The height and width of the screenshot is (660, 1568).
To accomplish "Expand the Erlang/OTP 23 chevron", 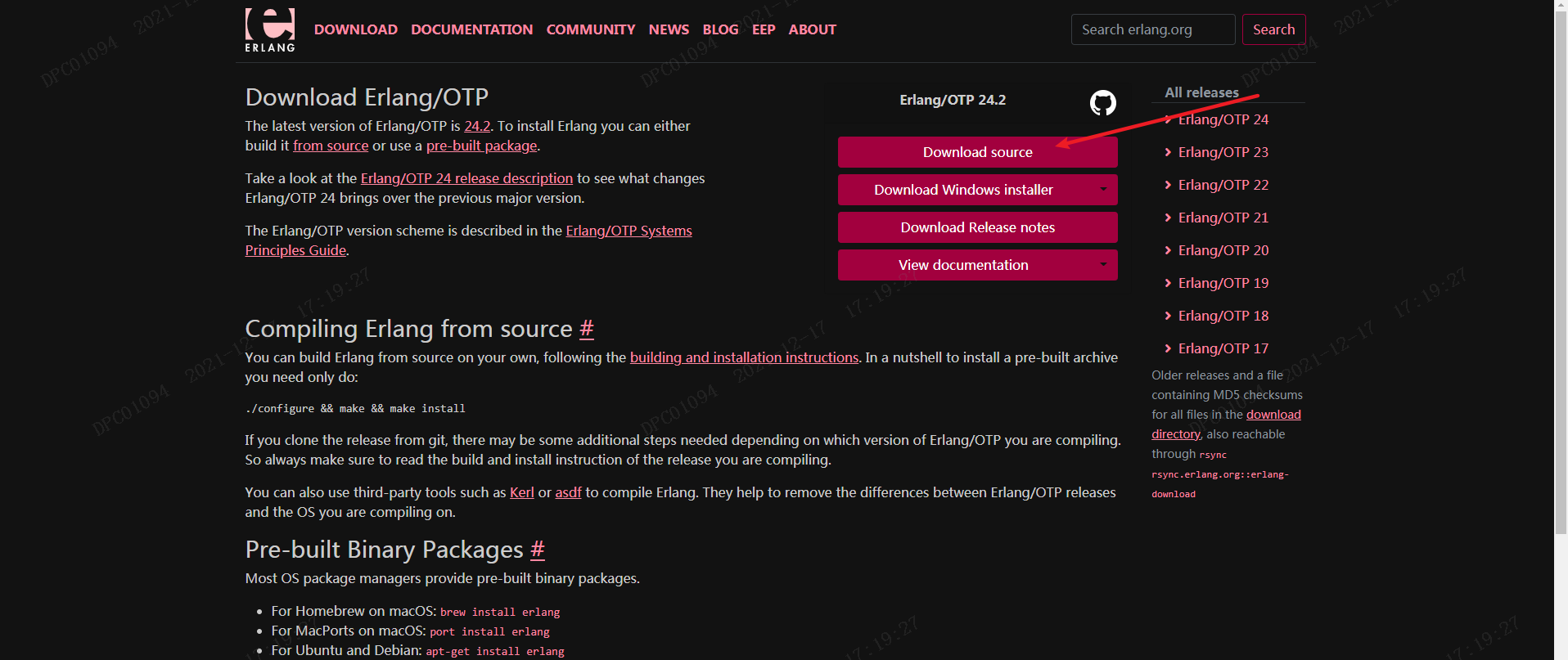I will click(1168, 152).
